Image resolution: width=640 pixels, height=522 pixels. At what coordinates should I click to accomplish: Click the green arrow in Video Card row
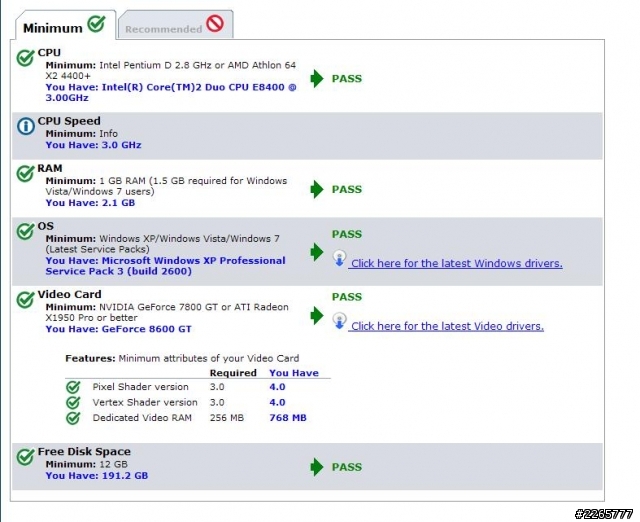click(317, 315)
